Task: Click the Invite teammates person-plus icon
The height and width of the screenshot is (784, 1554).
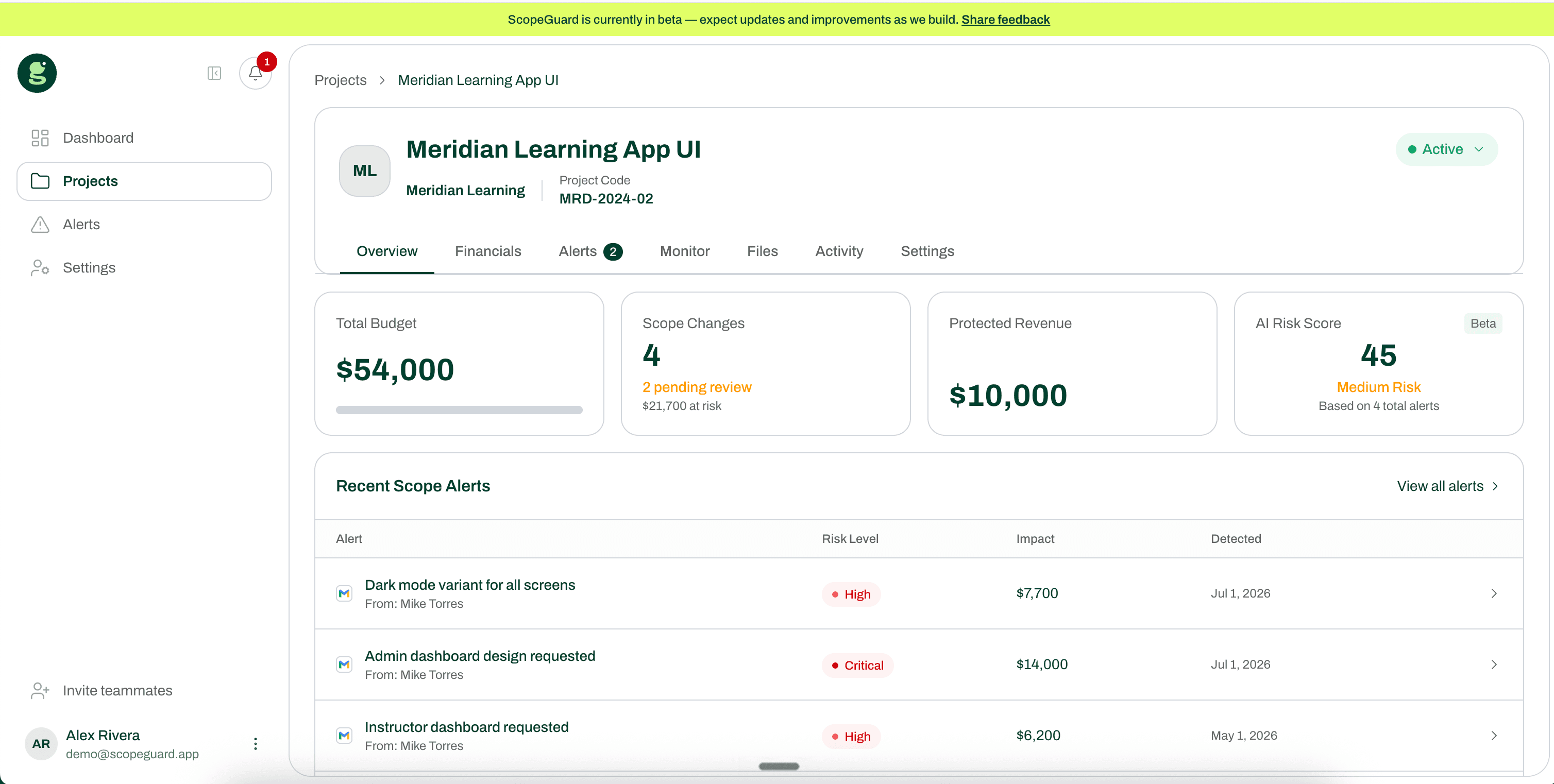Action: (40, 691)
